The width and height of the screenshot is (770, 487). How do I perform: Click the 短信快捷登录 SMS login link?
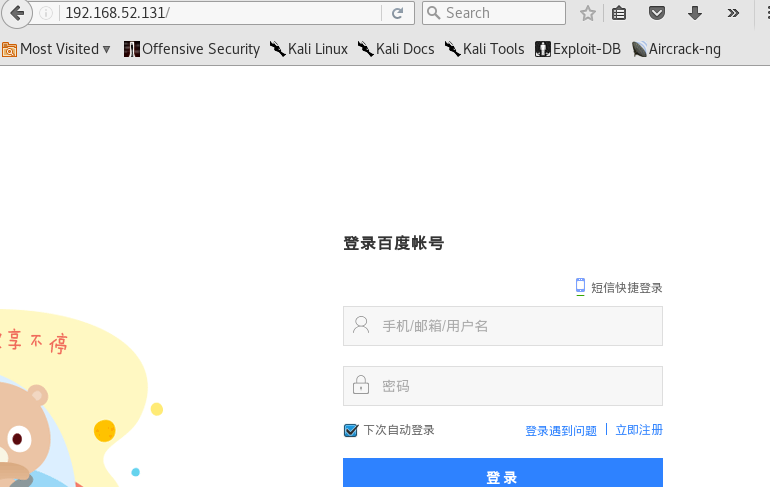(626, 288)
